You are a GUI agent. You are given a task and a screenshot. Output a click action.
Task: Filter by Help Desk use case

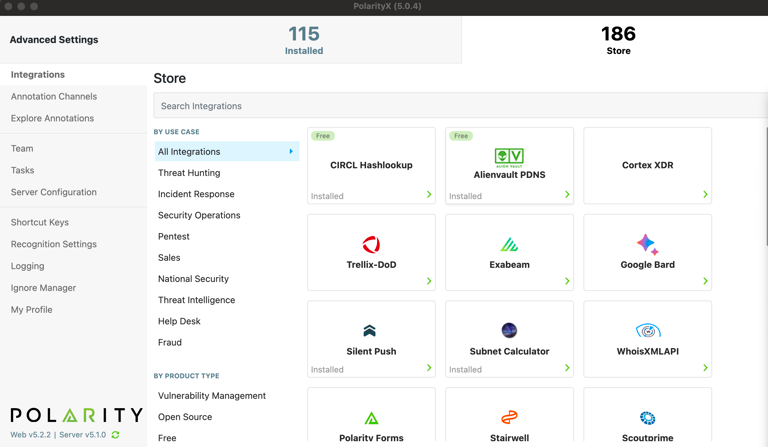179,321
